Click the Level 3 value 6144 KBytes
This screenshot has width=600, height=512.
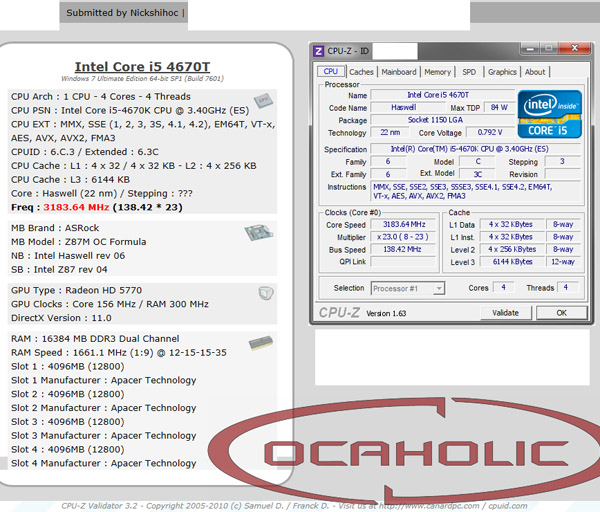(x=511, y=262)
